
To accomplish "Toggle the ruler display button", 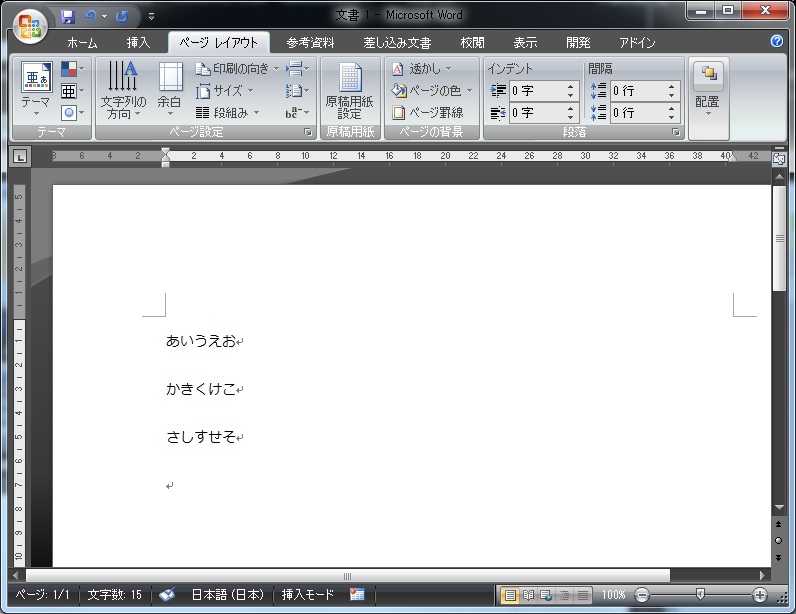I will coord(779,158).
